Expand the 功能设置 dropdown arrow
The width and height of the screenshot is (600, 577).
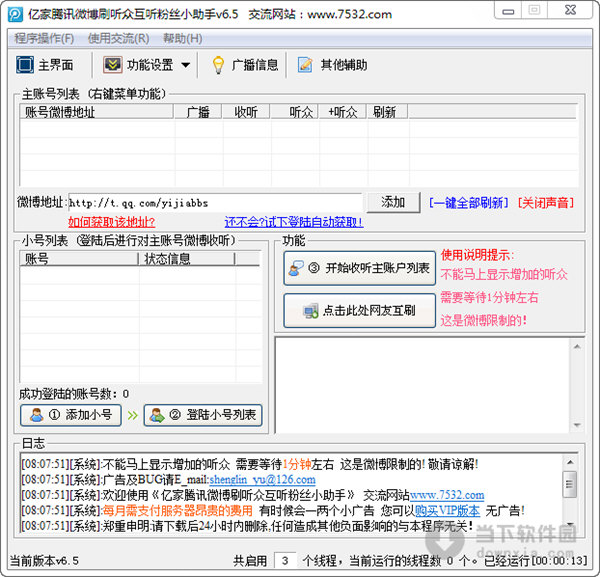tap(186, 65)
